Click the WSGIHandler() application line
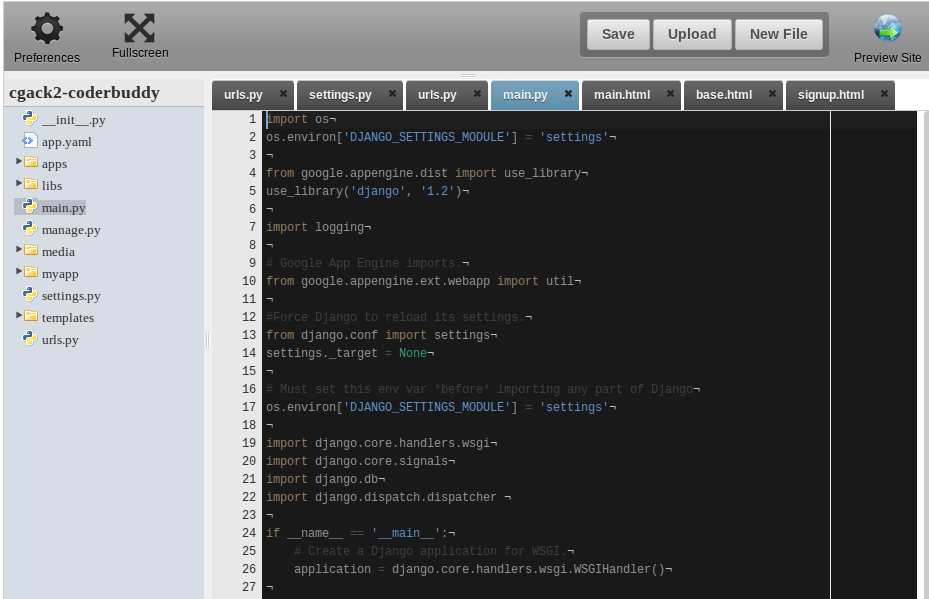Image resolution: width=929 pixels, height=599 pixels. click(482, 569)
